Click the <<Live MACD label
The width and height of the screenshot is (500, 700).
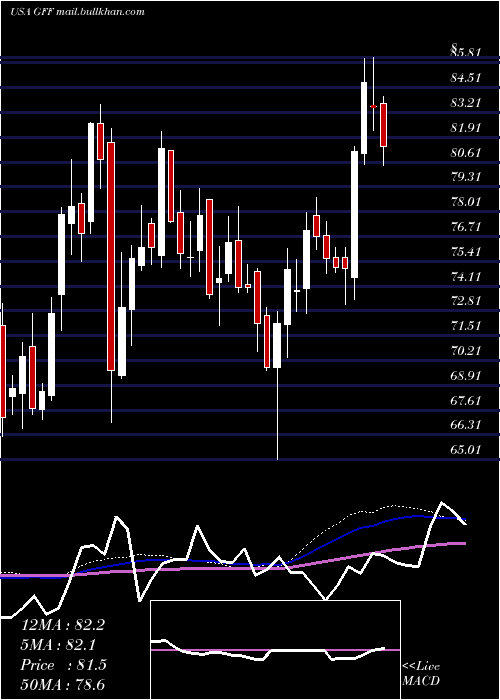click(x=421, y=674)
